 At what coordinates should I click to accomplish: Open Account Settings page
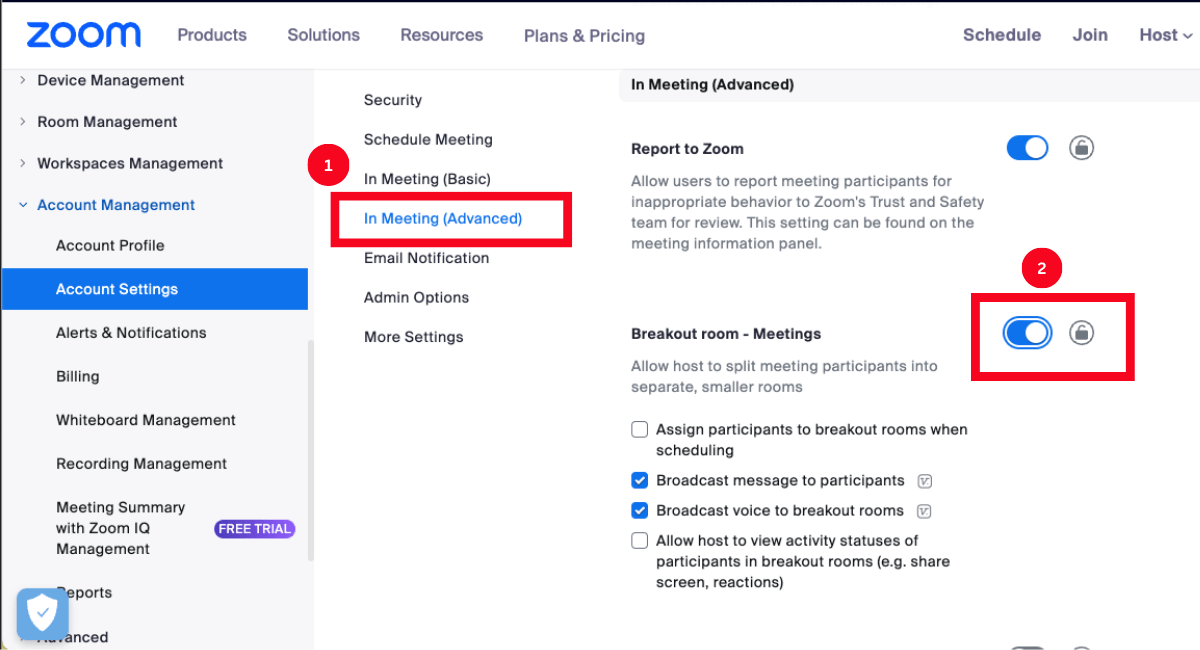(x=155, y=289)
